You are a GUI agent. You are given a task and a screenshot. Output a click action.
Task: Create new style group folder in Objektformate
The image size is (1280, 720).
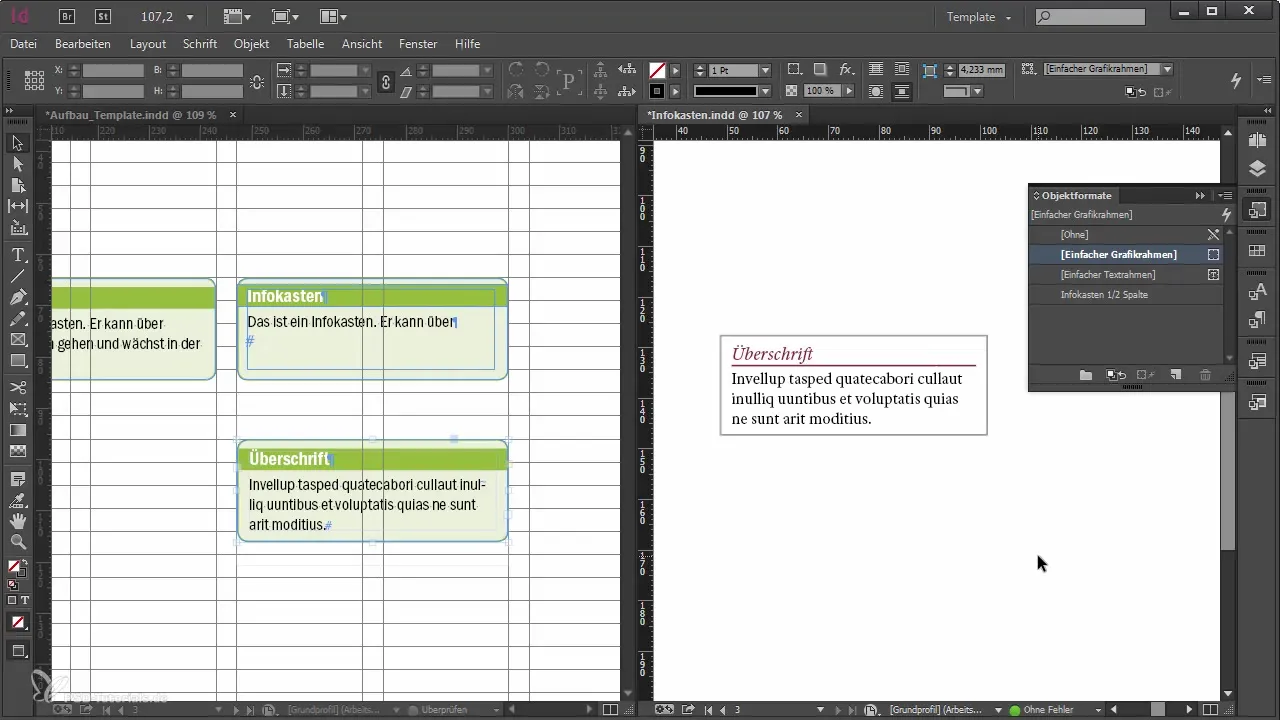[x=1086, y=375]
